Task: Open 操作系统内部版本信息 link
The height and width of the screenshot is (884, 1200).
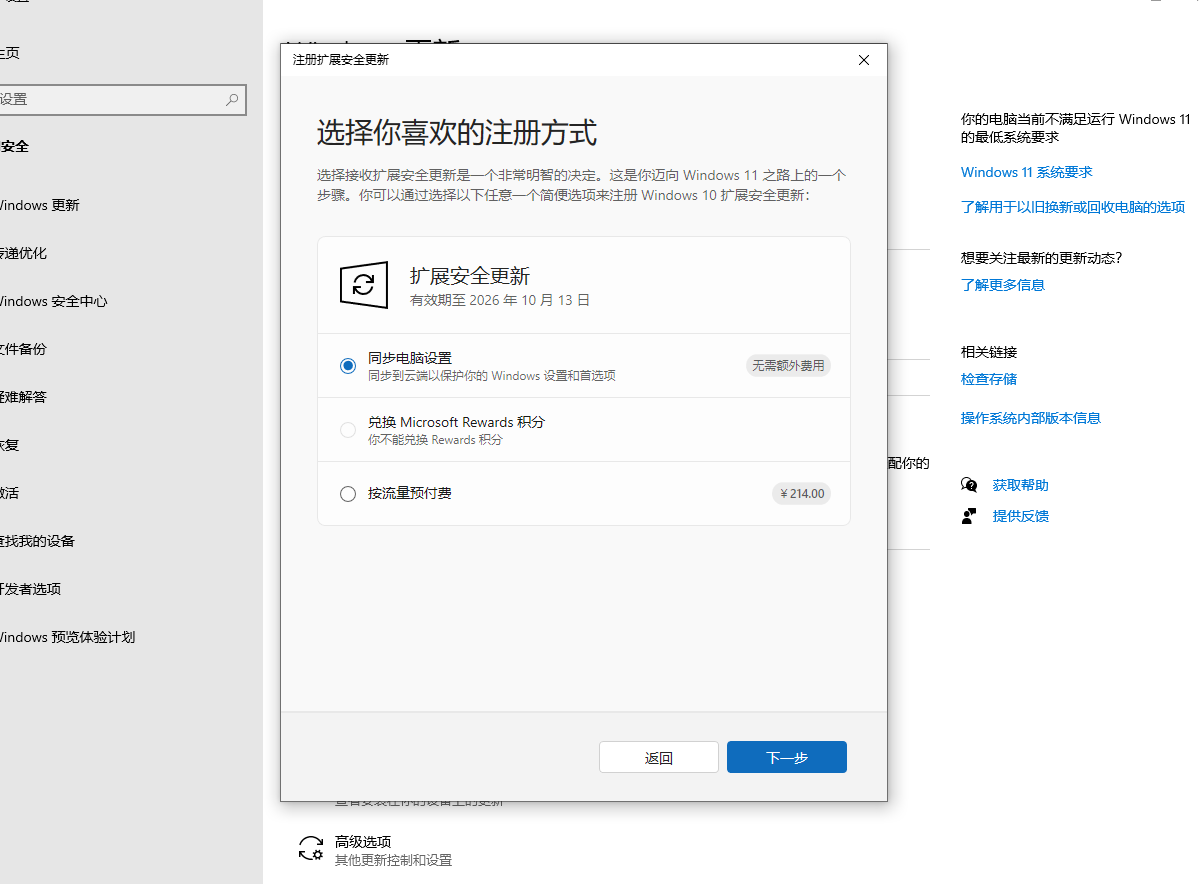Action: tap(1031, 418)
